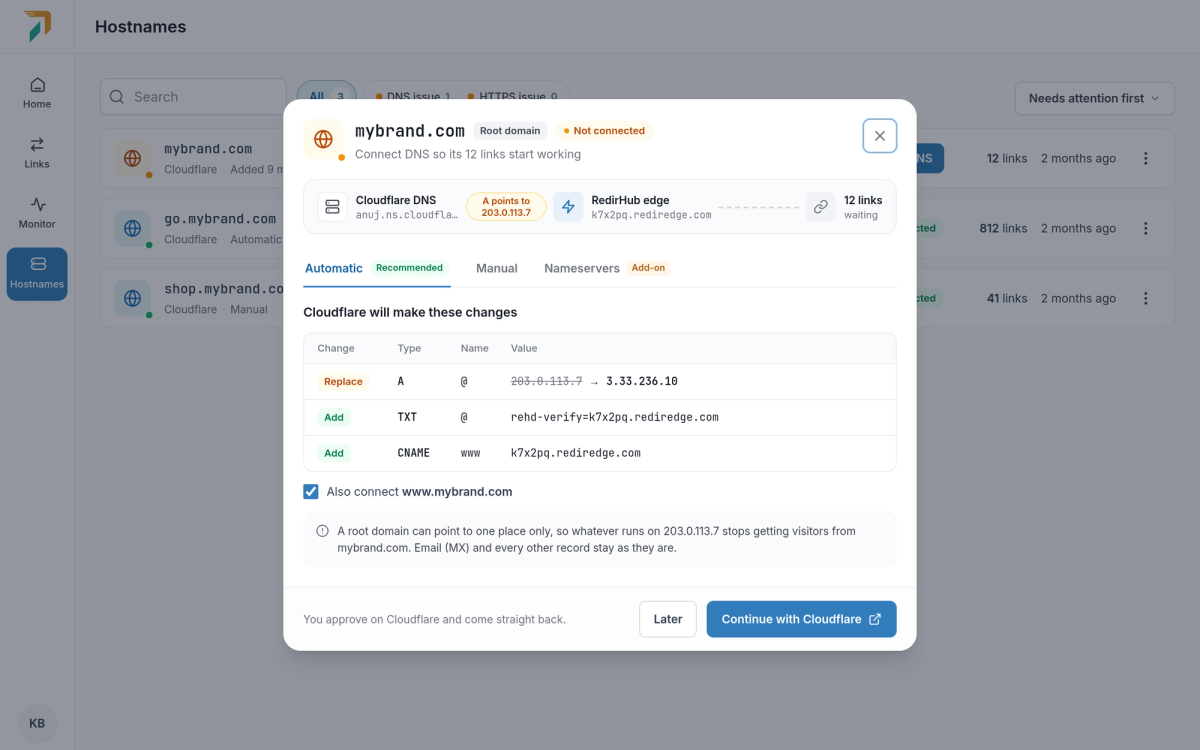Viewport: 1200px width, 750px height.
Task: Click the A points to 203.0.113.7 pill
Action: (x=506, y=207)
